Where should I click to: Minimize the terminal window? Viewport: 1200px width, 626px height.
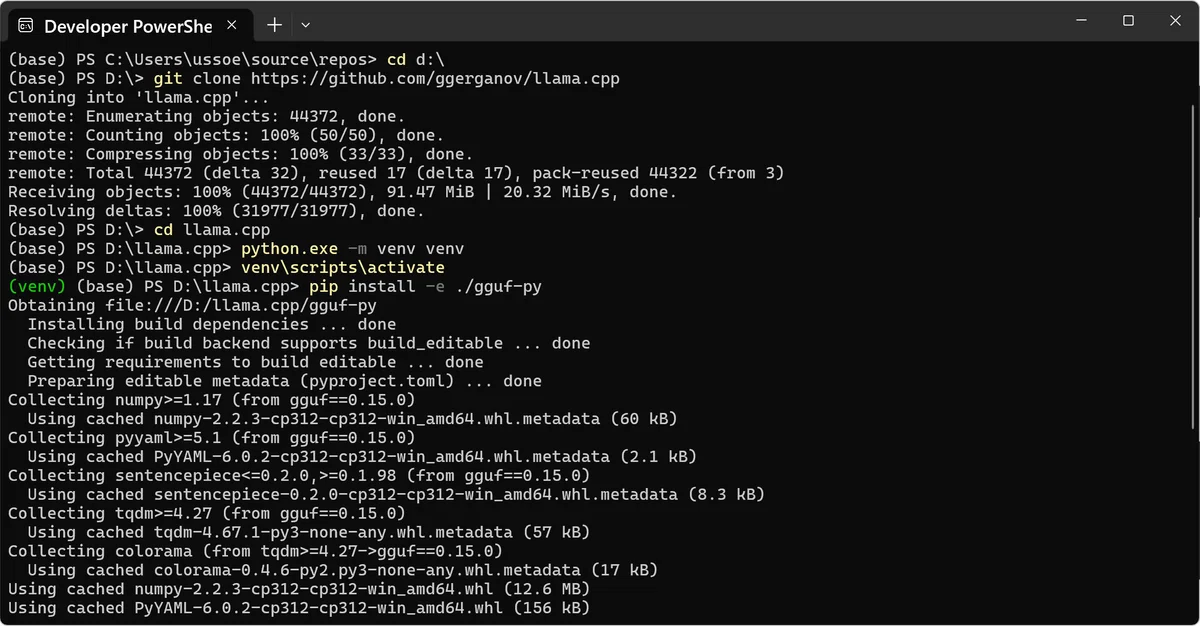(1082, 21)
